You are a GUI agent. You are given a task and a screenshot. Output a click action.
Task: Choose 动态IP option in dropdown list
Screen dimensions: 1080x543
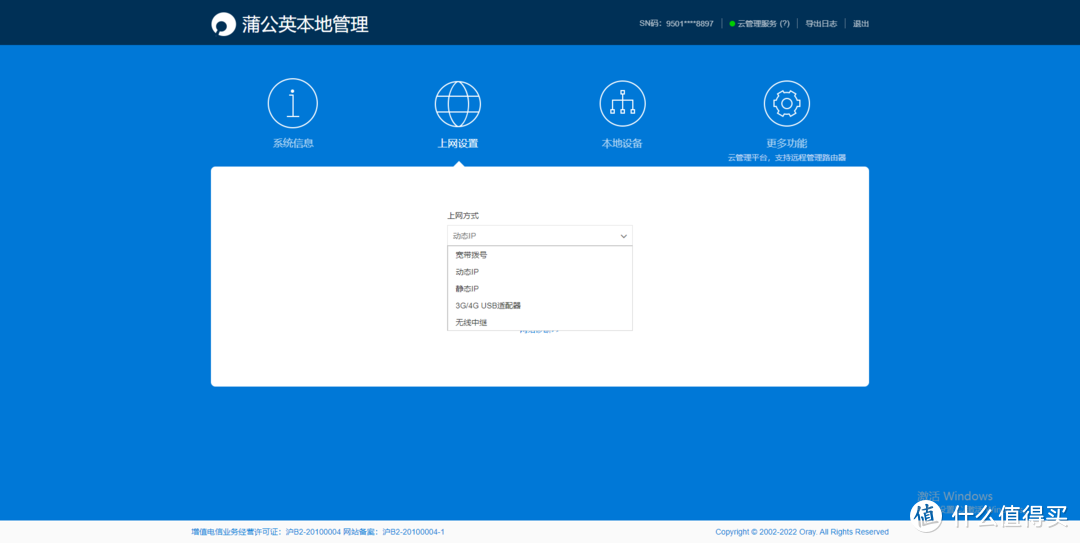pos(539,272)
